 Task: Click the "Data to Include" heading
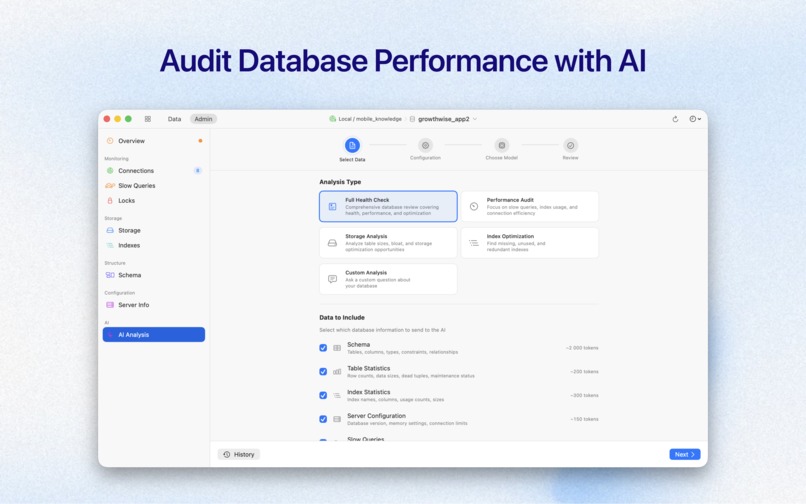click(x=342, y=318)
